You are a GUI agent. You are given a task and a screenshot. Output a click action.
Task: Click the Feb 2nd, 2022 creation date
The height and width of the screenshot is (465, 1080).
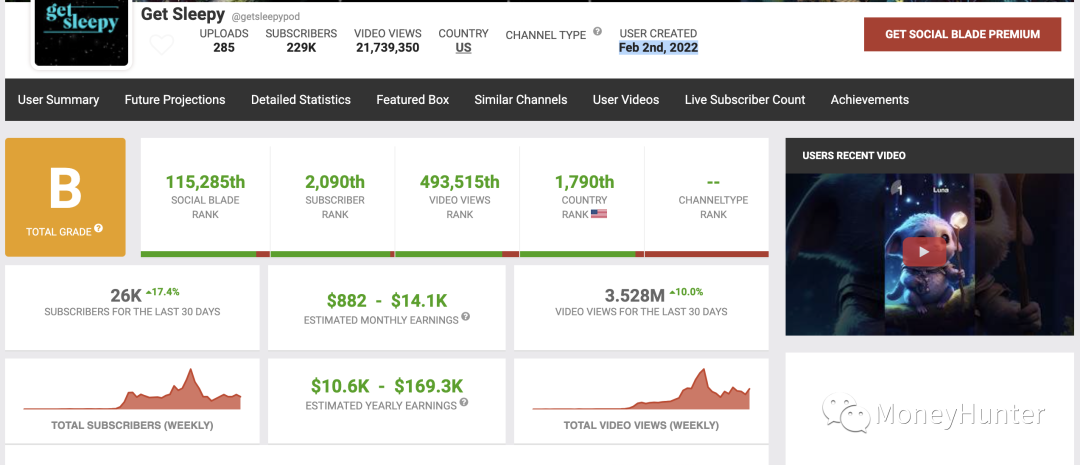658,48
